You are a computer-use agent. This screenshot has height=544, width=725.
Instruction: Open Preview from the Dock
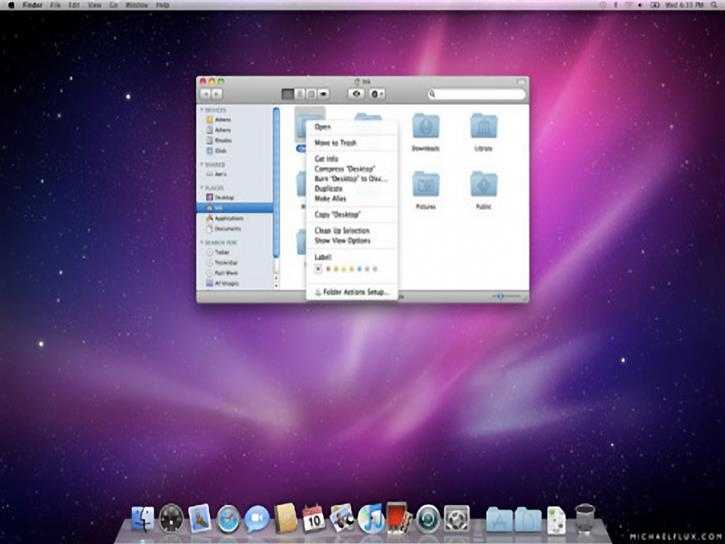pos(342,519)
